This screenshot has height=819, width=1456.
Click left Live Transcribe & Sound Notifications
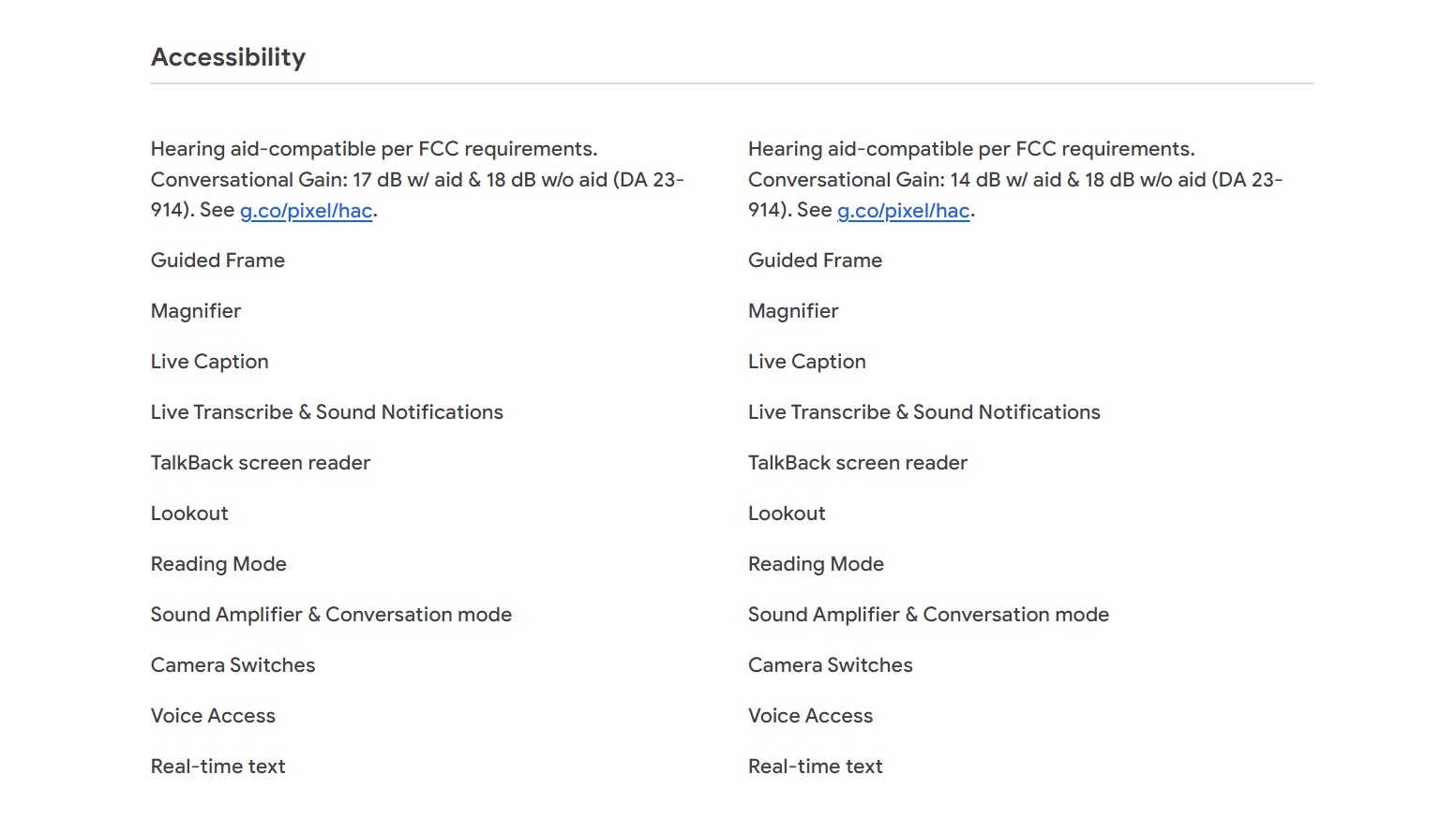(327, 412)
